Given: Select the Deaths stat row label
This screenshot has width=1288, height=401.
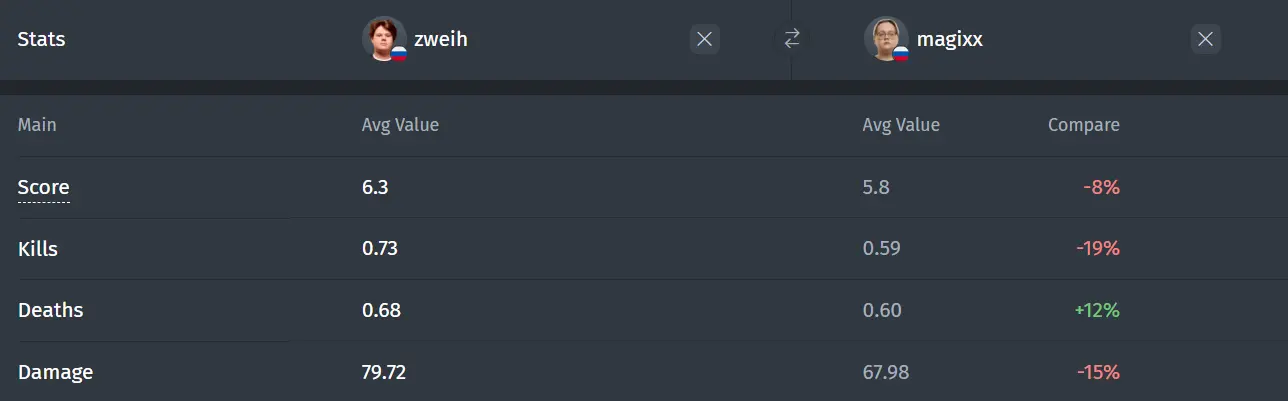Looking at the screenshot, I should point(50,310).
